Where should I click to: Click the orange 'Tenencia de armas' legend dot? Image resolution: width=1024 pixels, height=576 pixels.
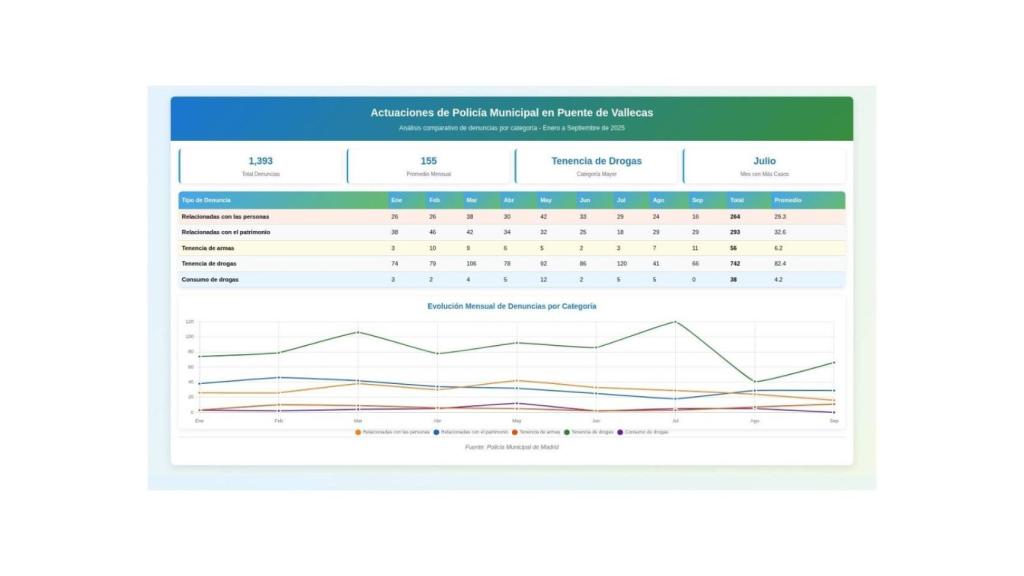[515, 432]
